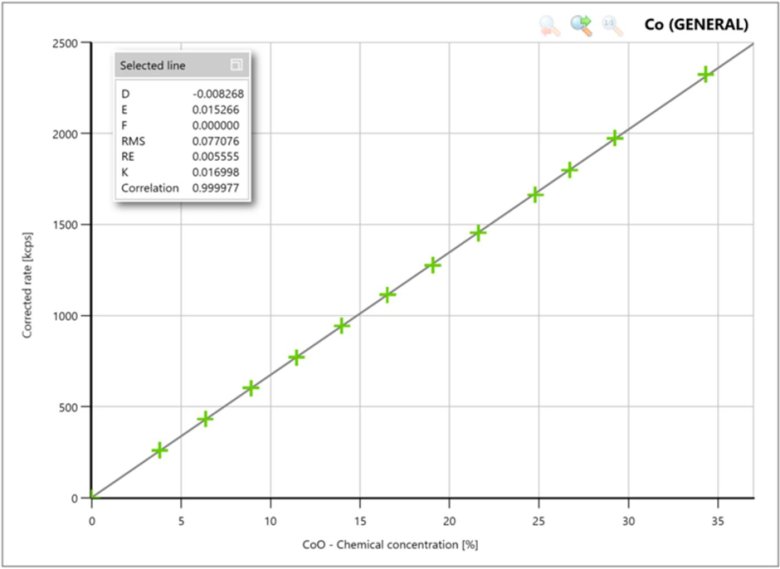Click the data point near 19% concentration
The image size is (780, 569).
click(433, 265)
